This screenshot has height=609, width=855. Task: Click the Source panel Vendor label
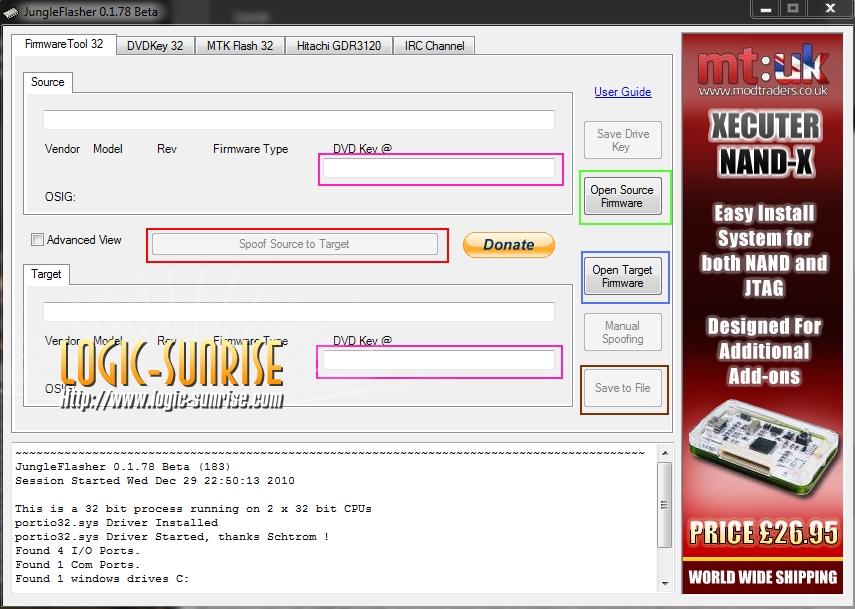(62, 149)
